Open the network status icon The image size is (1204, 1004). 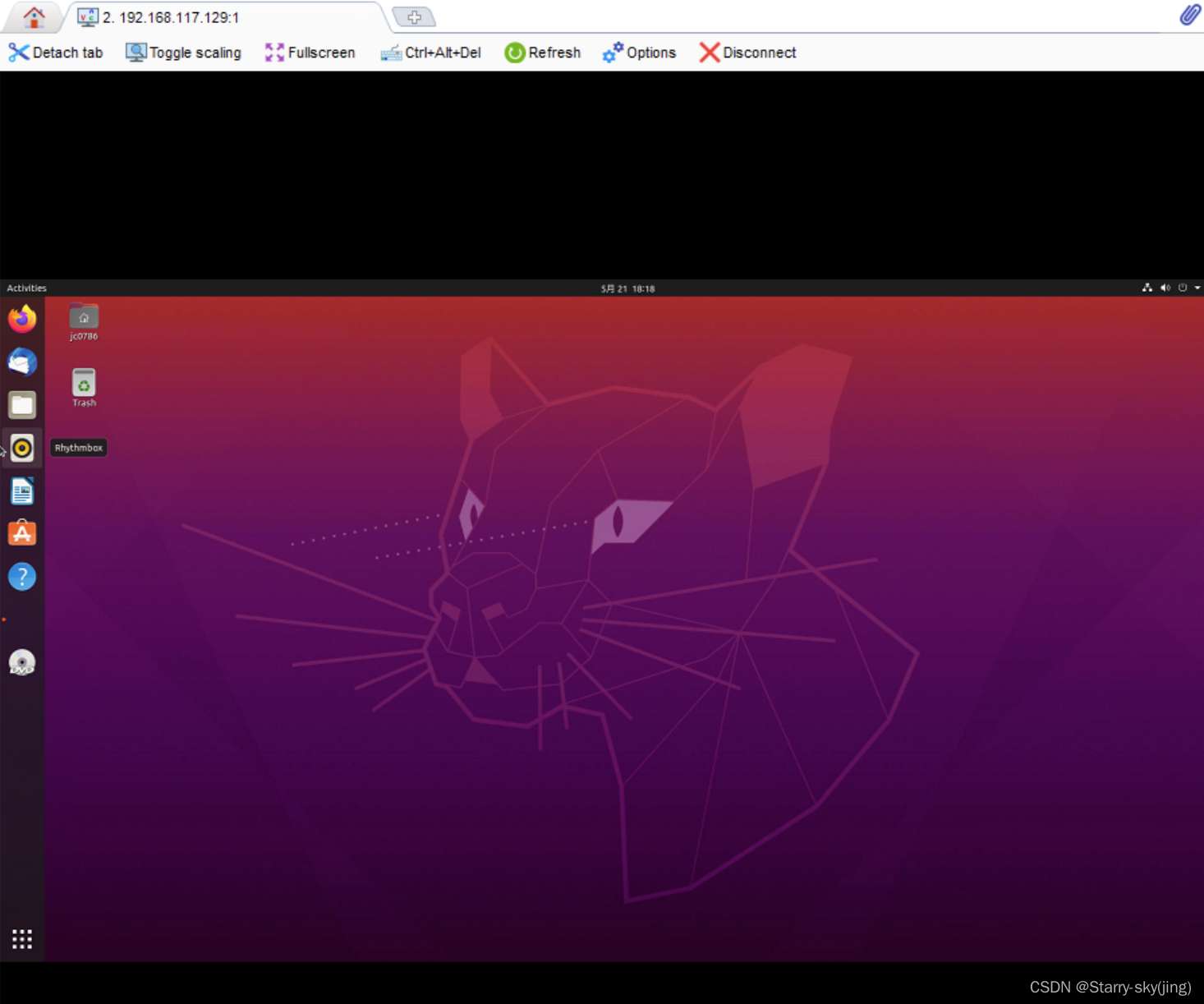pyautogui.click(x=1147, y=288)
